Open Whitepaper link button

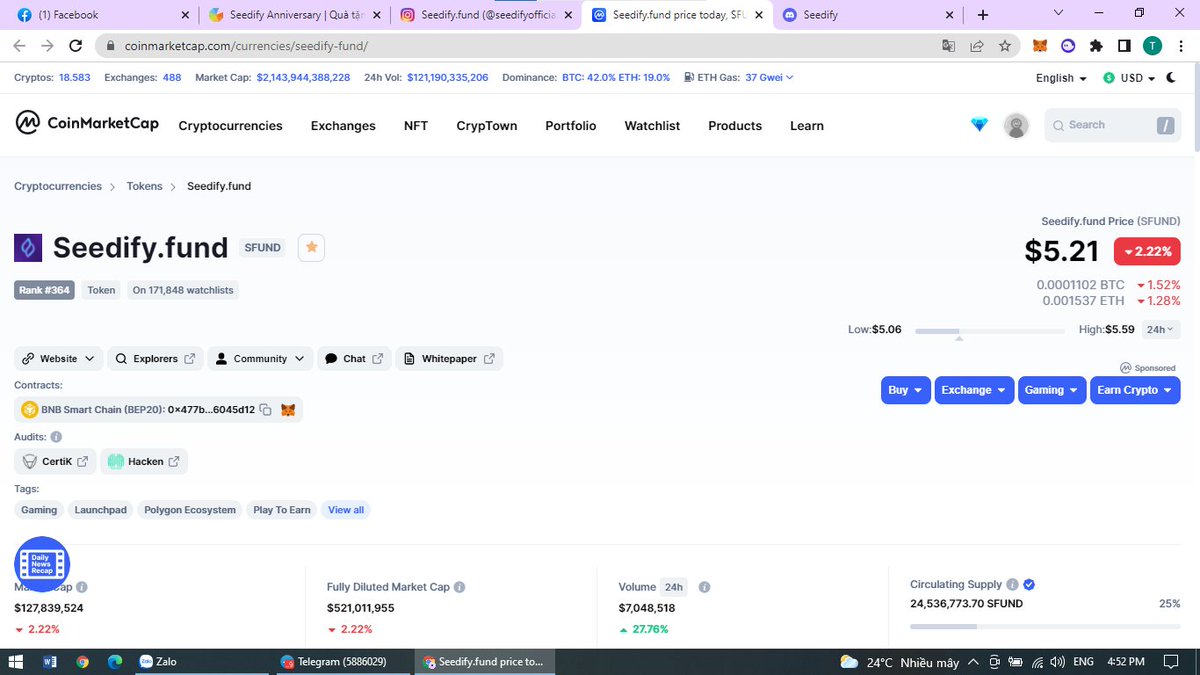(x=449, y=358)
